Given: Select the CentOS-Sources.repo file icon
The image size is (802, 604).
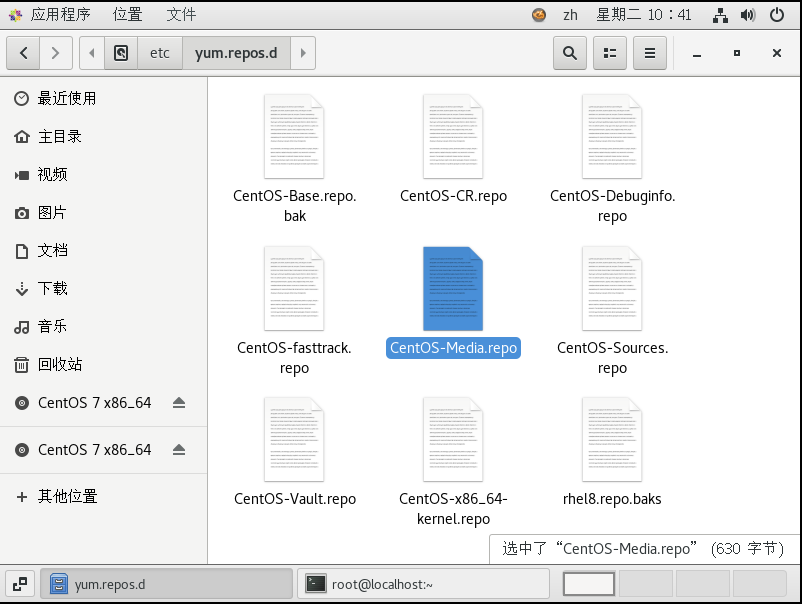Looking at the screenshot, I should (612, 288).
